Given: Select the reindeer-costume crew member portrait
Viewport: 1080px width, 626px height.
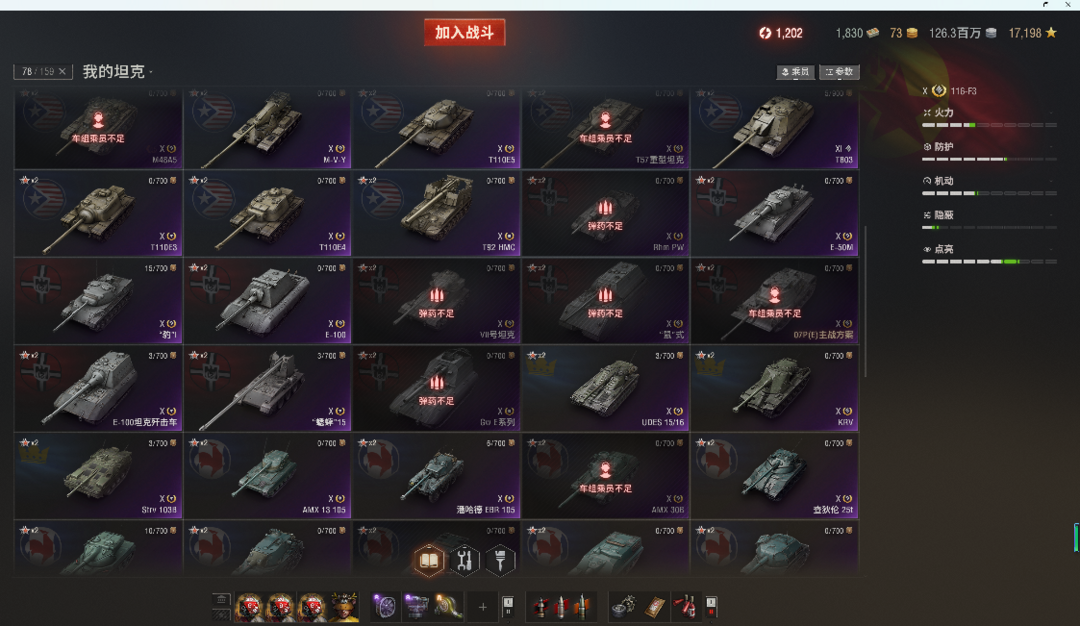Looking at the screenshot, I should tap(344, 607).
